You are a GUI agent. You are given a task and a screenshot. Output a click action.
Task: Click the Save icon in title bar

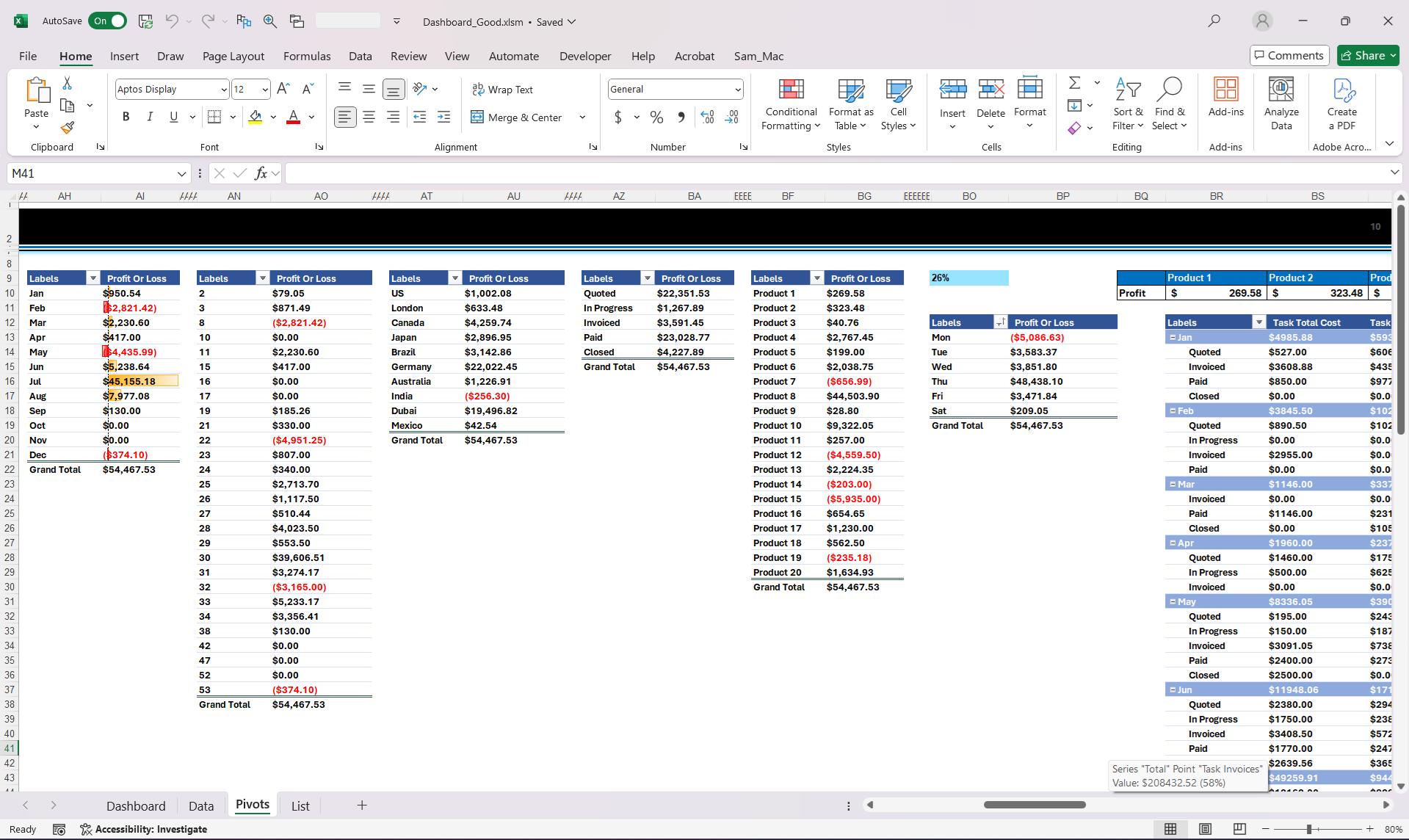[x=145, y=21]
